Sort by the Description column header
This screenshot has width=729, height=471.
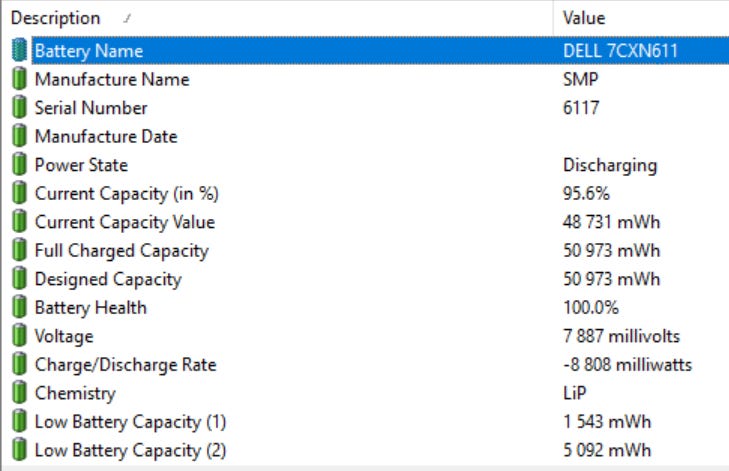[56, 18]
